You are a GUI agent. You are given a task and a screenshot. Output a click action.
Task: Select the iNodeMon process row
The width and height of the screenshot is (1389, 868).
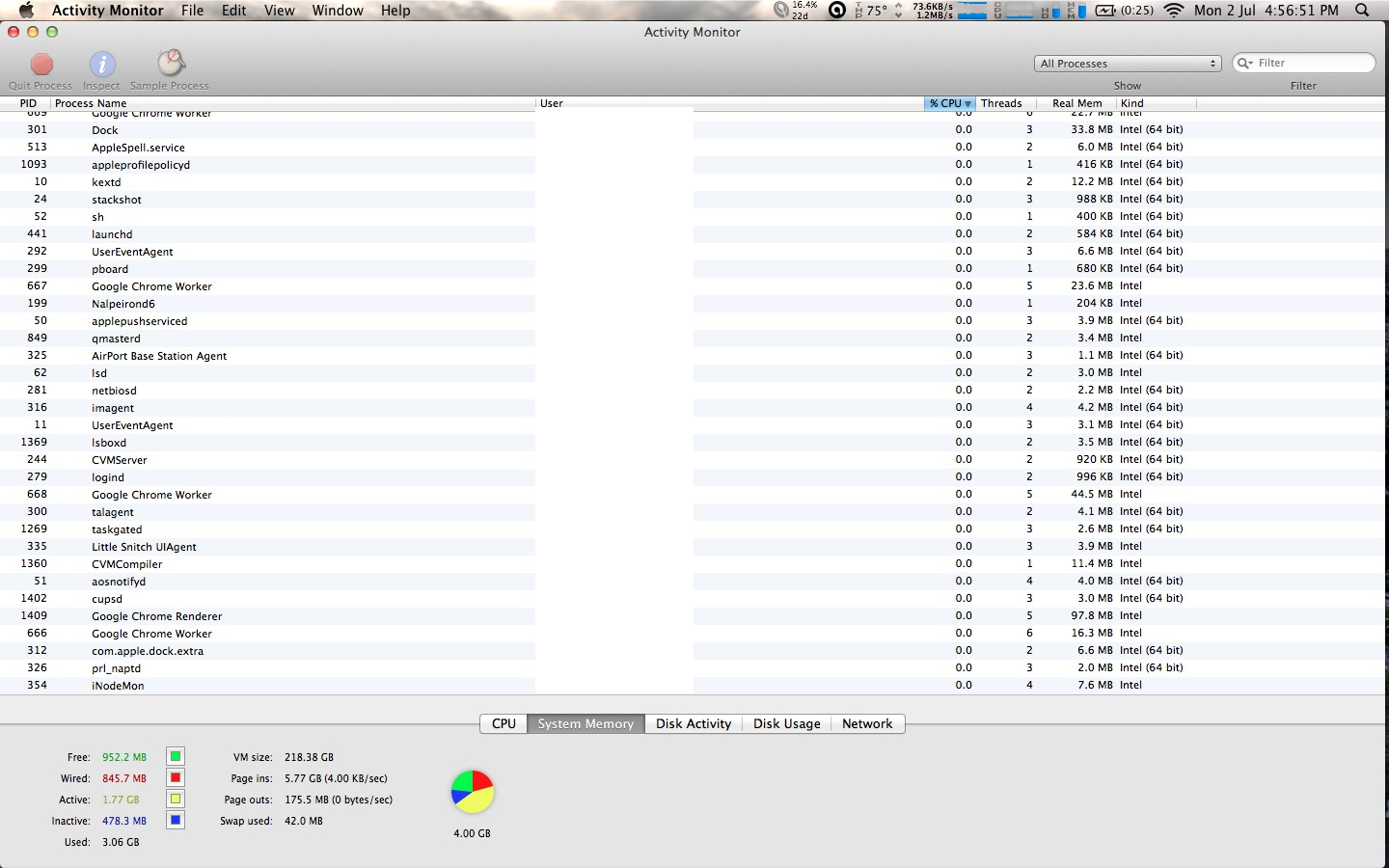coord(694,685)
